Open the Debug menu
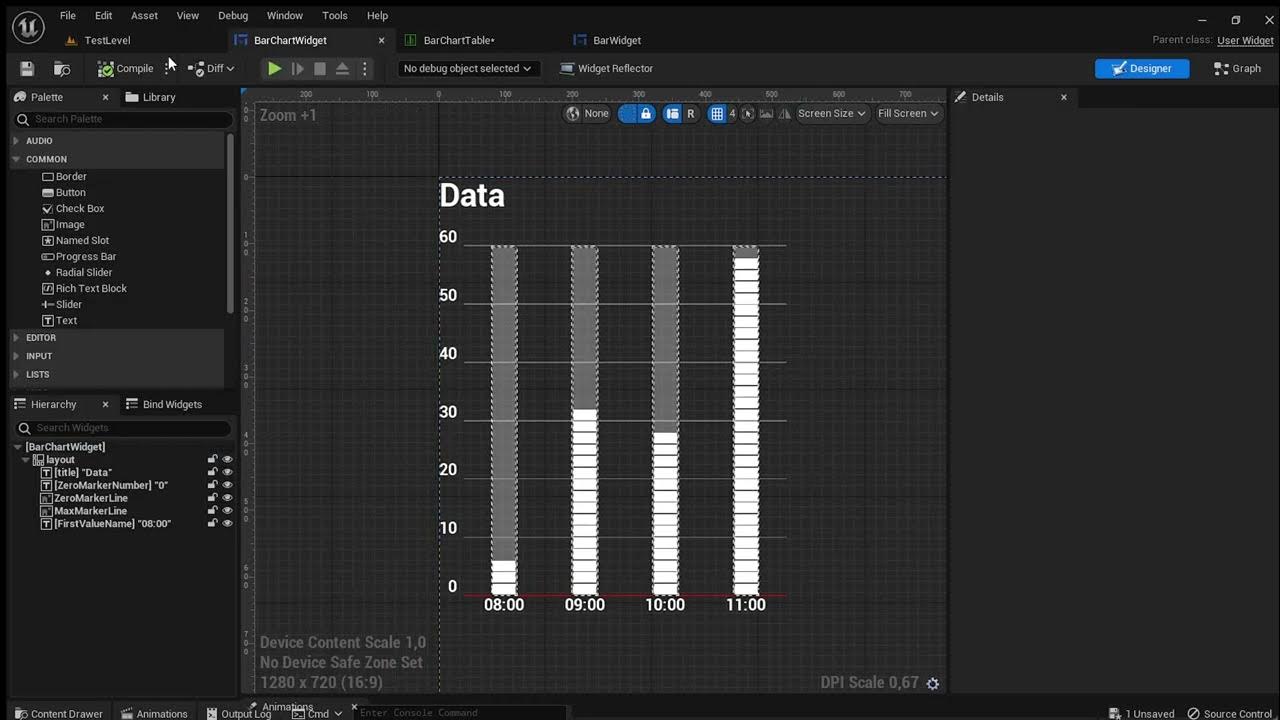Viewport: 1280px width, 720px height. point(233,15)
